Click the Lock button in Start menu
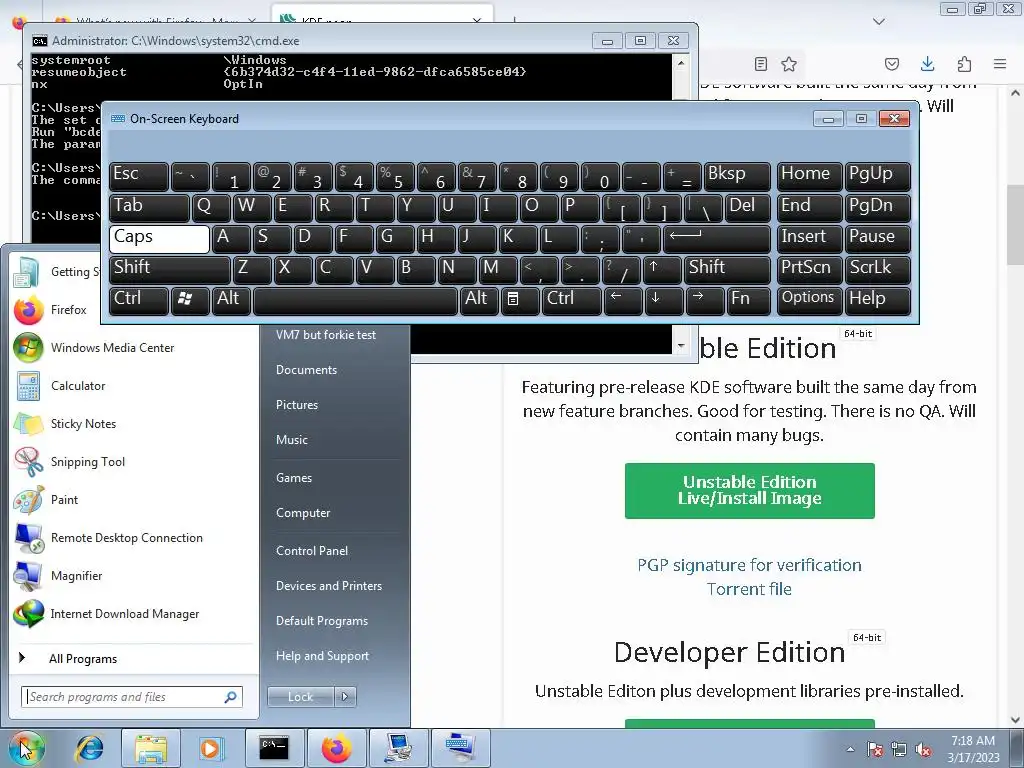 point(300,697)
